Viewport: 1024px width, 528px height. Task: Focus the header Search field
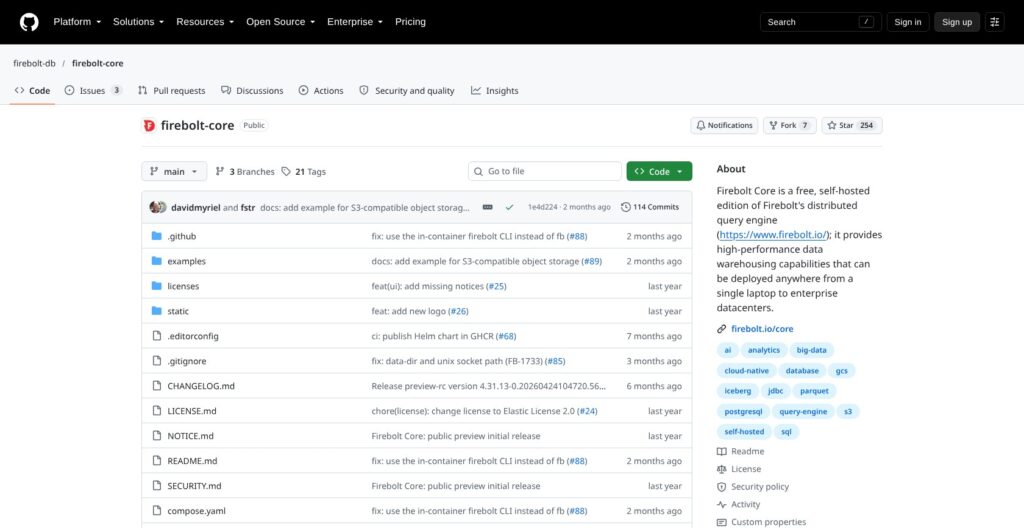pos(821,22)
